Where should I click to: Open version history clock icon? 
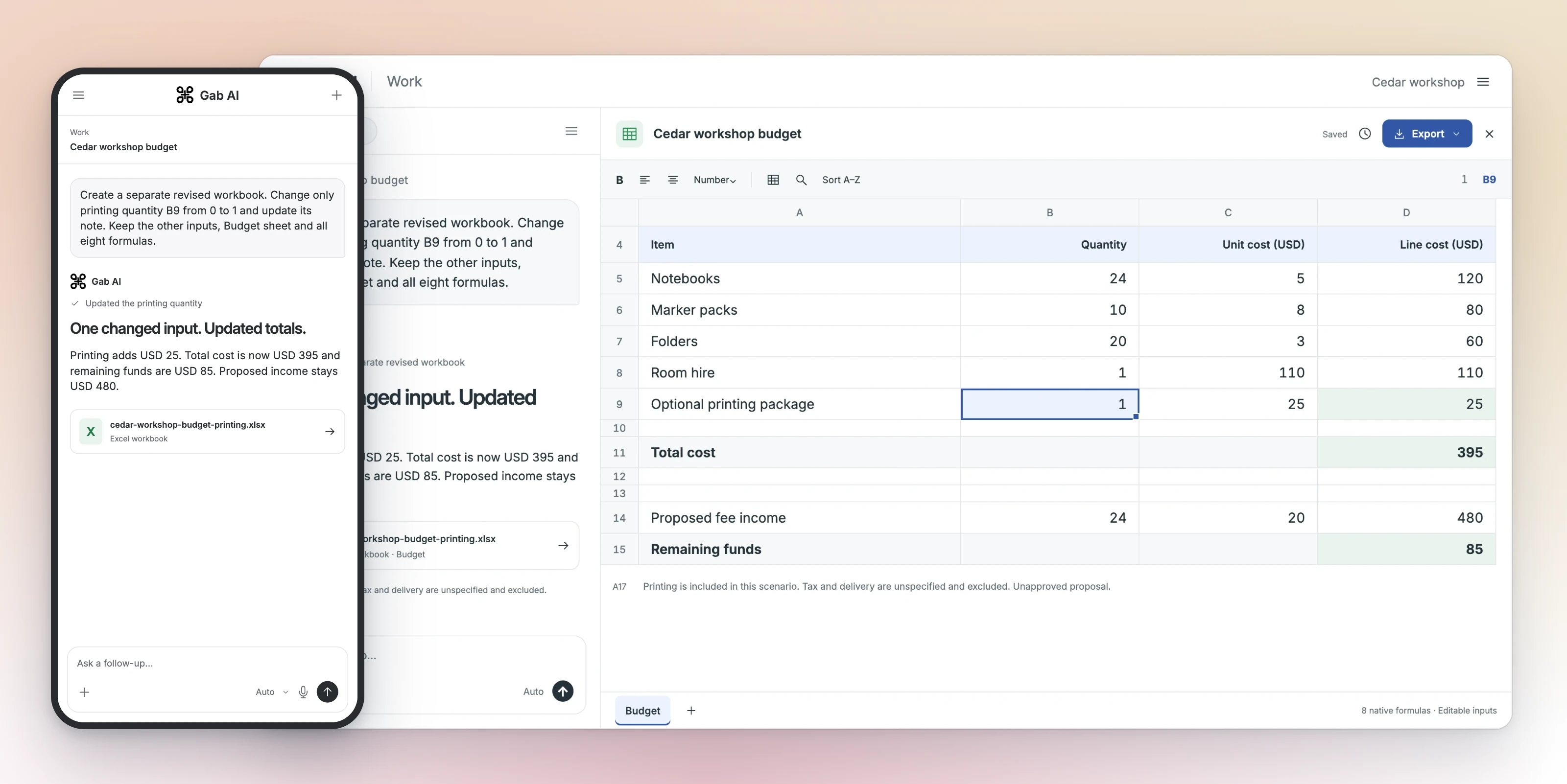1365,134
